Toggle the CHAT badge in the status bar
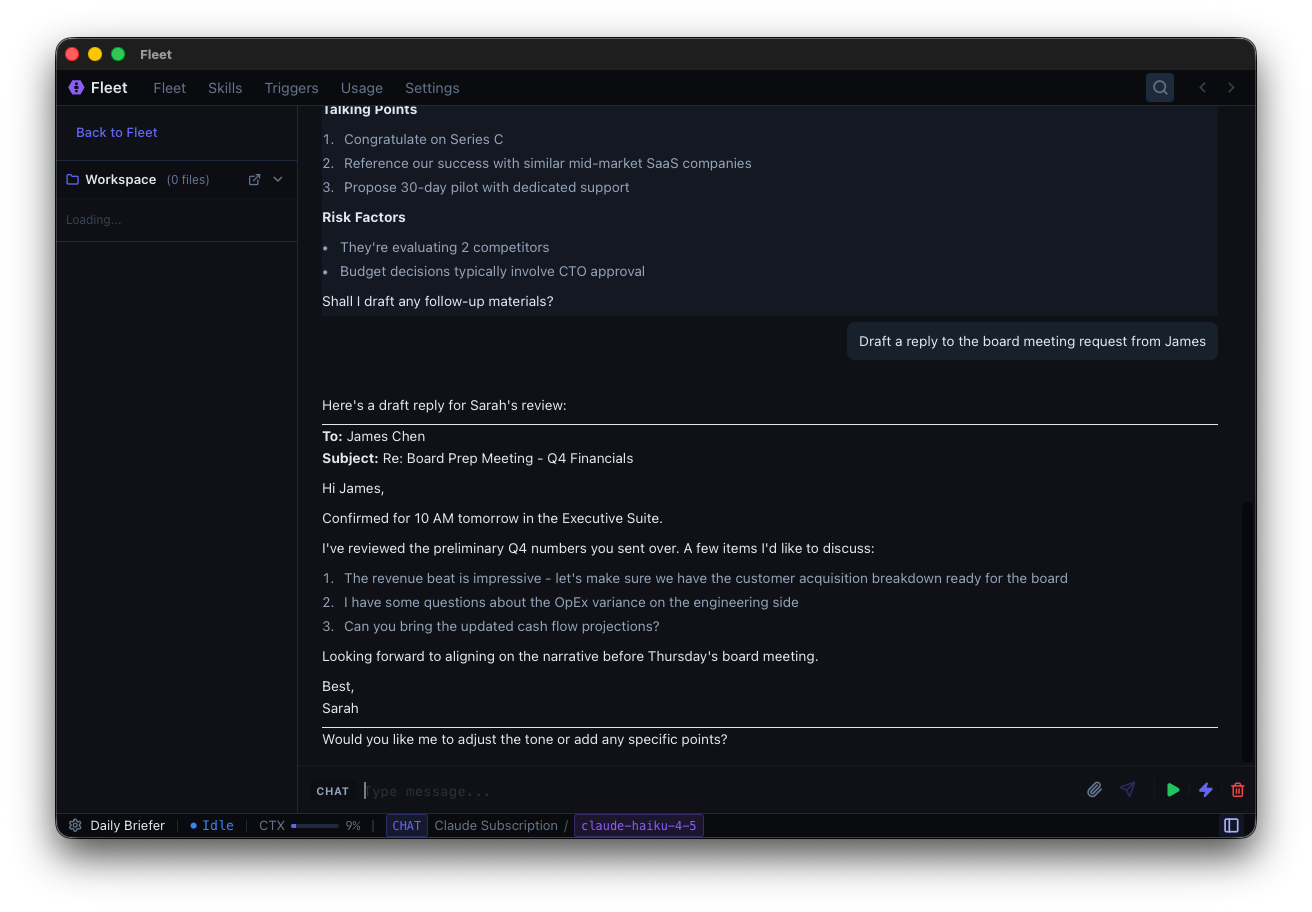The height and width of the screenshot is (912, 1312). pyautogui.click(x=406, y=825)
